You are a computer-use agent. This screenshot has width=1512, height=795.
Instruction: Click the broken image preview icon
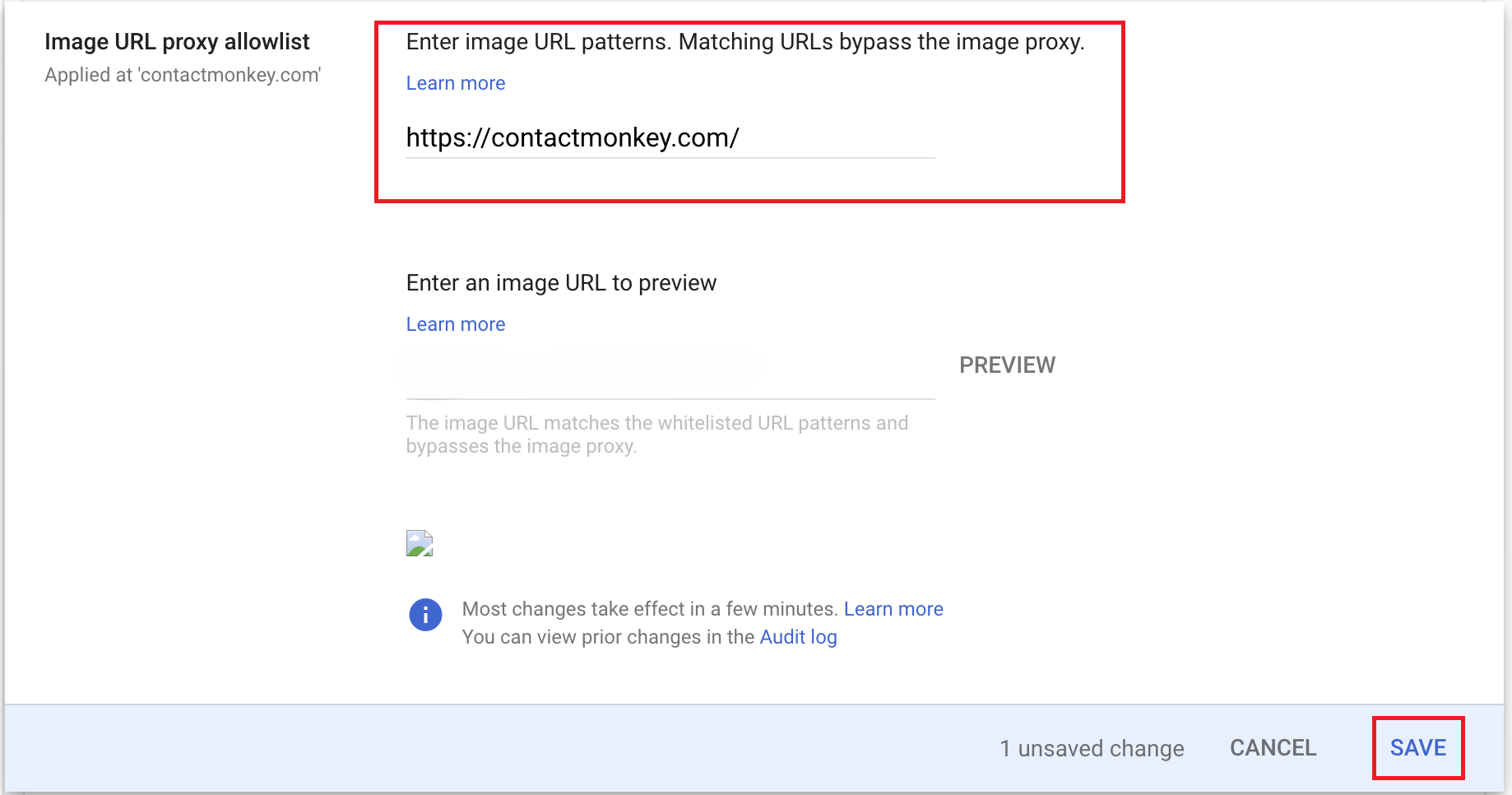coord(420,543)
